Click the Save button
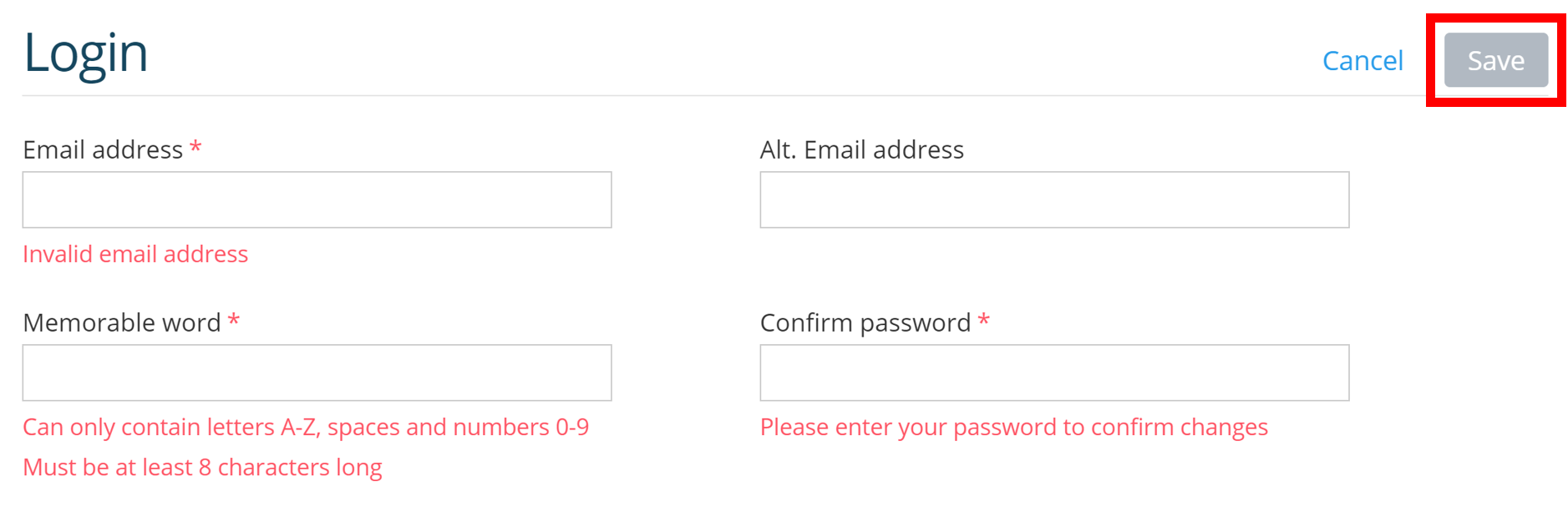 pyautogui.click(x=1494, y=60)
